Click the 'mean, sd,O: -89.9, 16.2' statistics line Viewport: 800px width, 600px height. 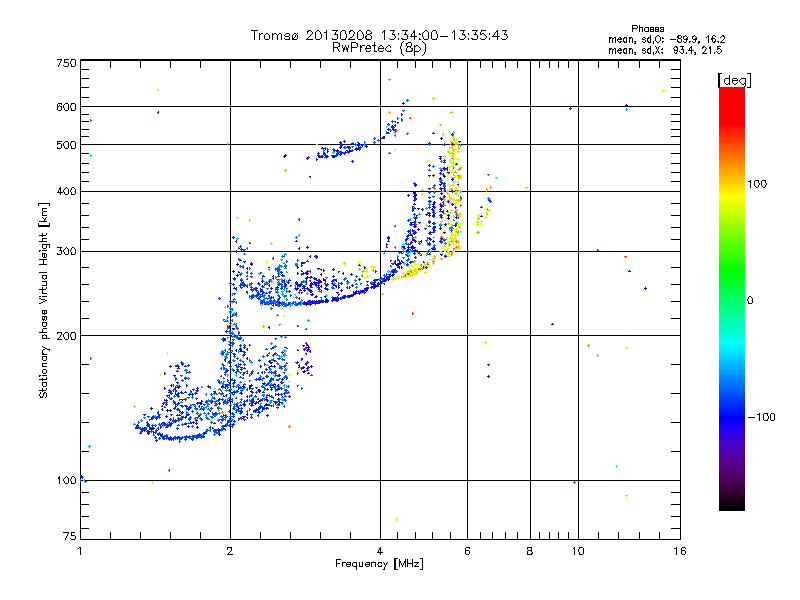(x=666, y=39)
